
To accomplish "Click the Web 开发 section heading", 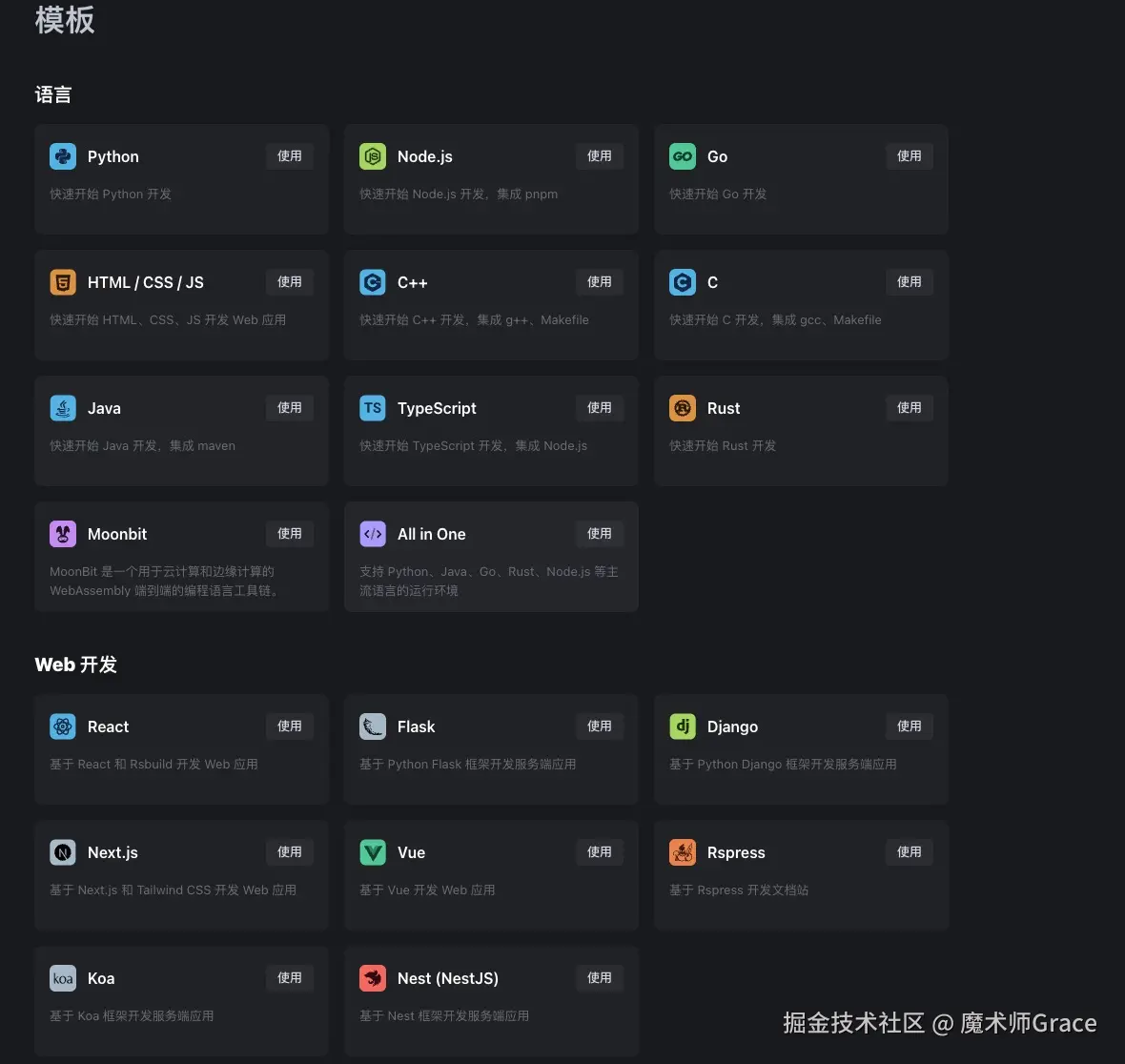I will click(75, 665).
